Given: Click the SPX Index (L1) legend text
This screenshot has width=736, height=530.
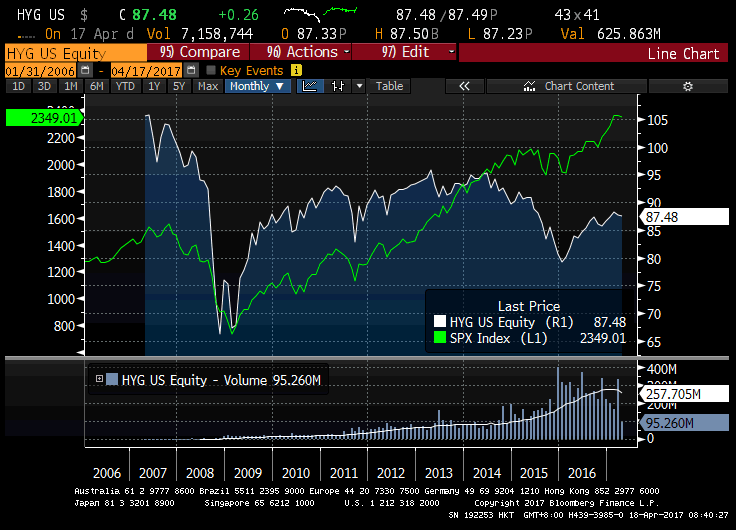Looking at the screenshot, I should pos(498,338).
